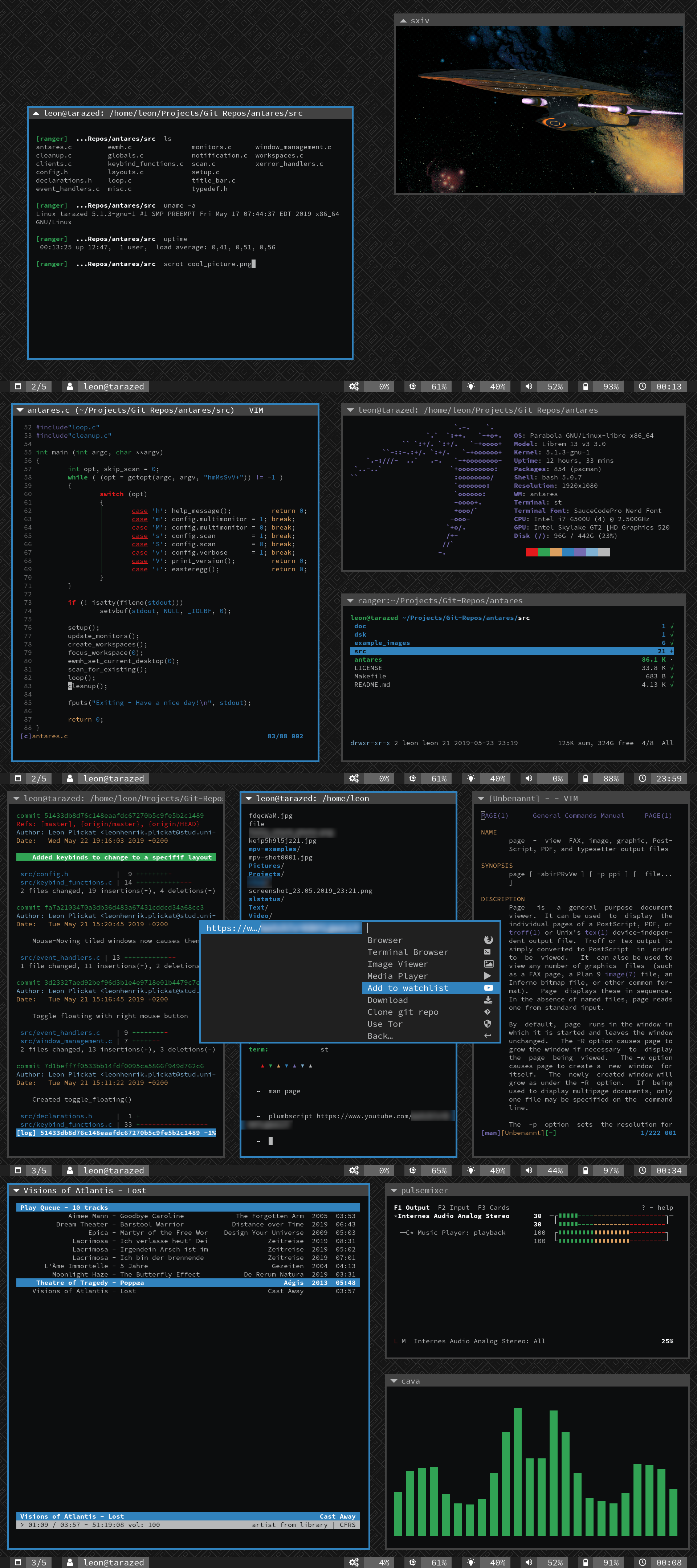Click the '? - help' label in pulsemixer
This screenshot has width=697, height=1568.
coord(657,1208)
